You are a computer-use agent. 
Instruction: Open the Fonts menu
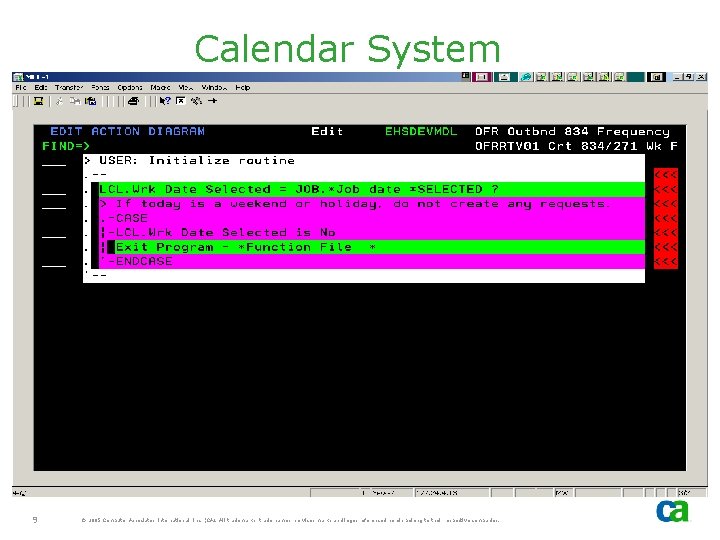pyautogui.click(x=100, y=87)
